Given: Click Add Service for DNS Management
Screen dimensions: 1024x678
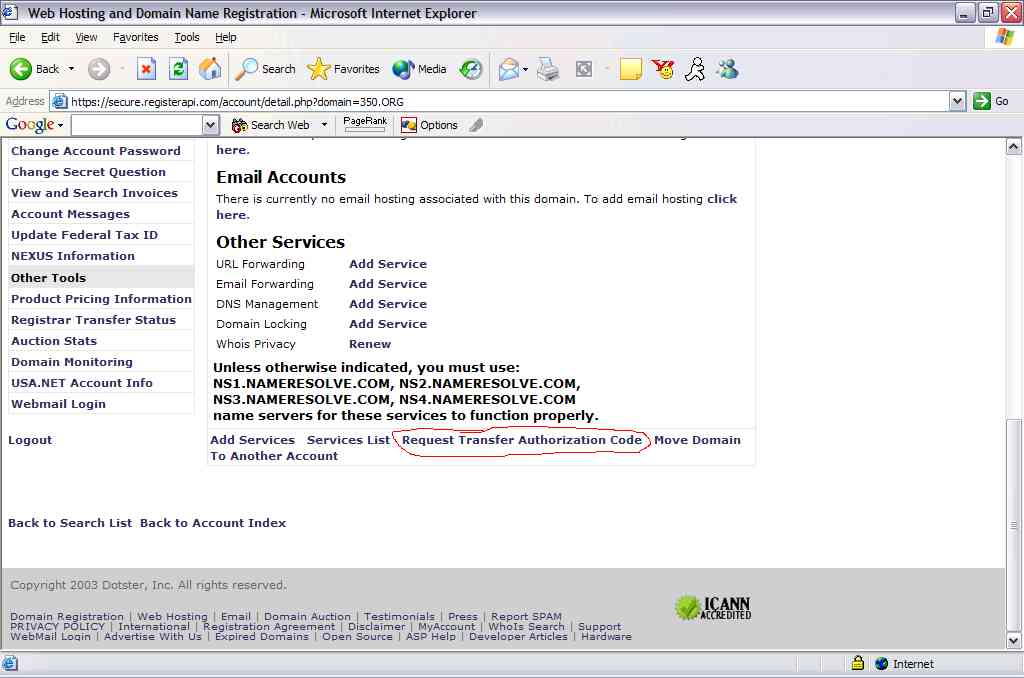Looking at the screenshot, I should (x=388, y=304).
